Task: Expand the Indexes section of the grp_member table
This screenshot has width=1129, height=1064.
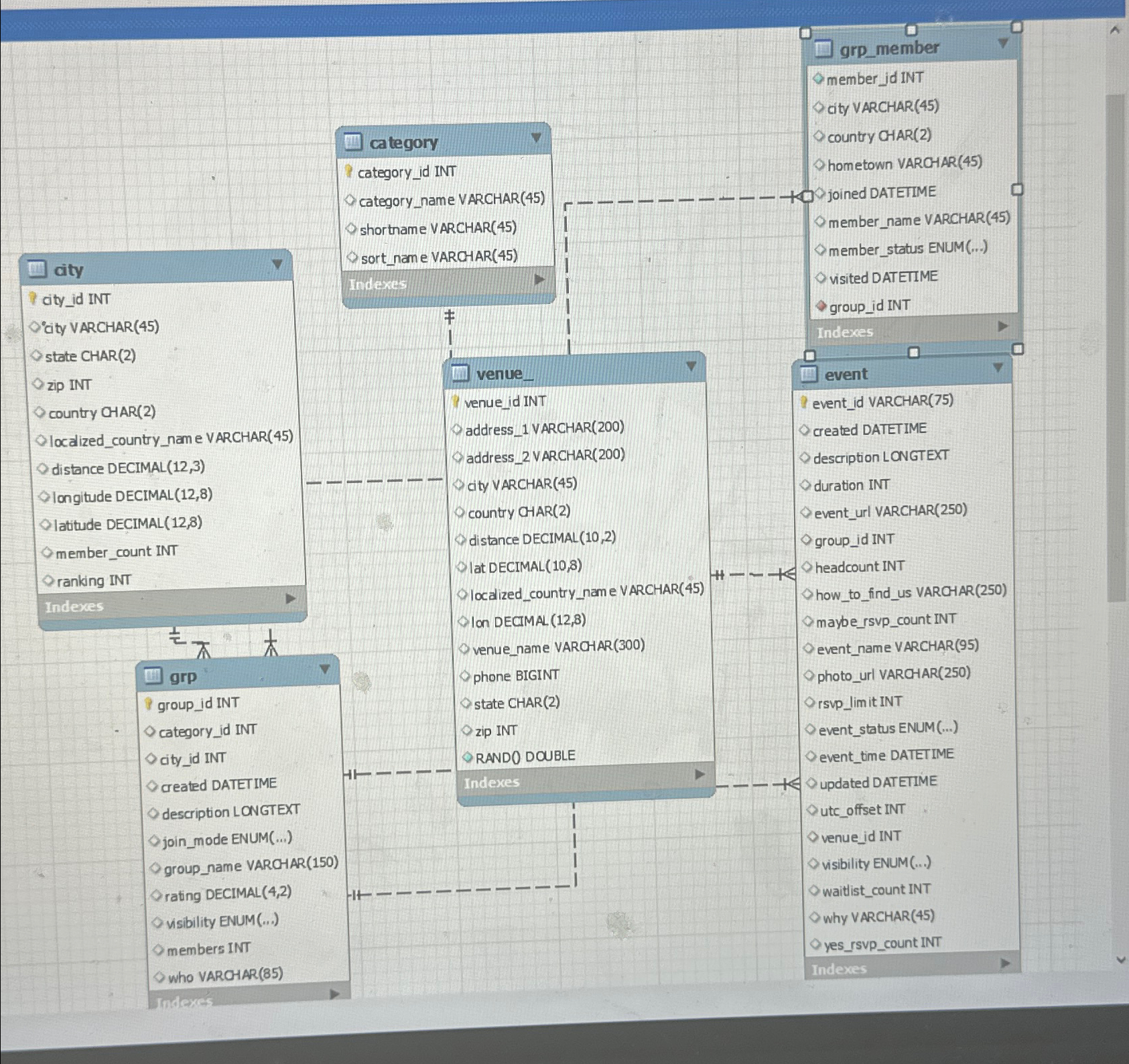Action: [1003, 326]
